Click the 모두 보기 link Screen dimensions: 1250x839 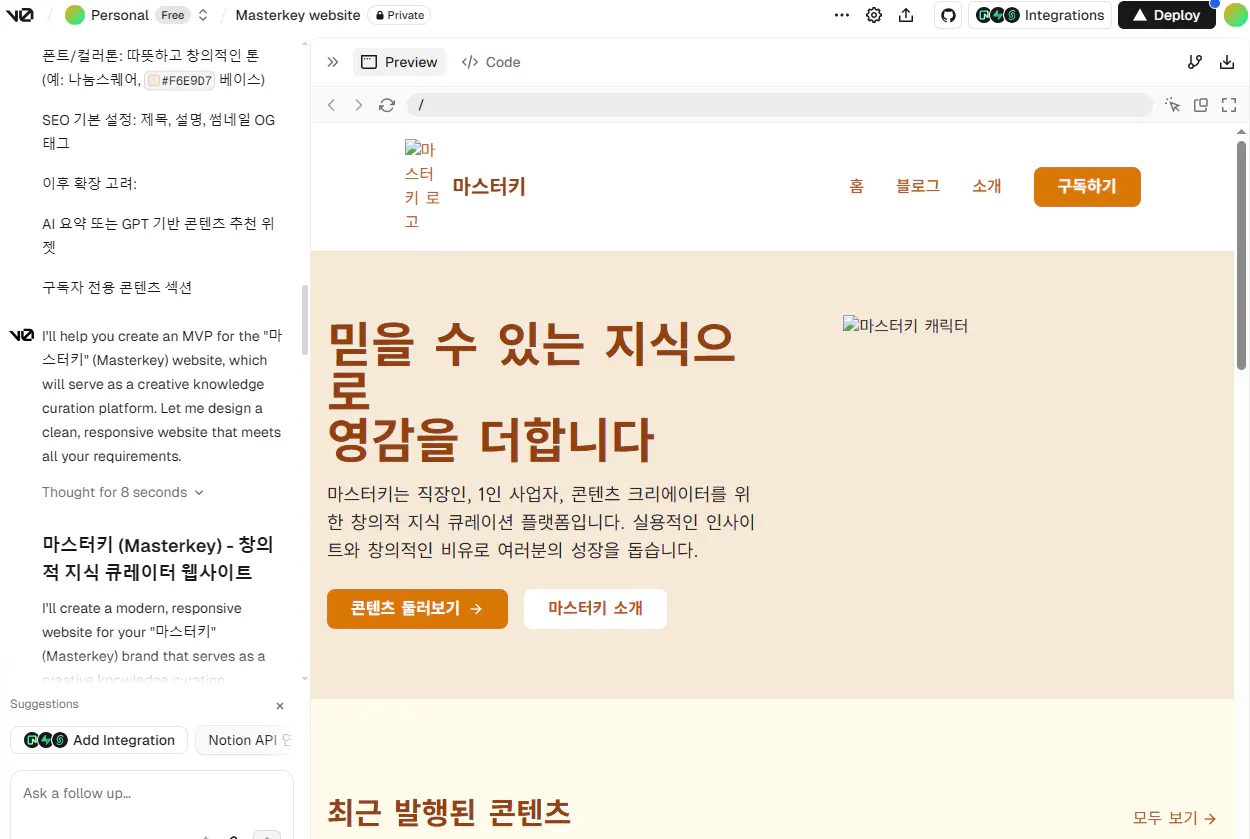point(1174,818)
